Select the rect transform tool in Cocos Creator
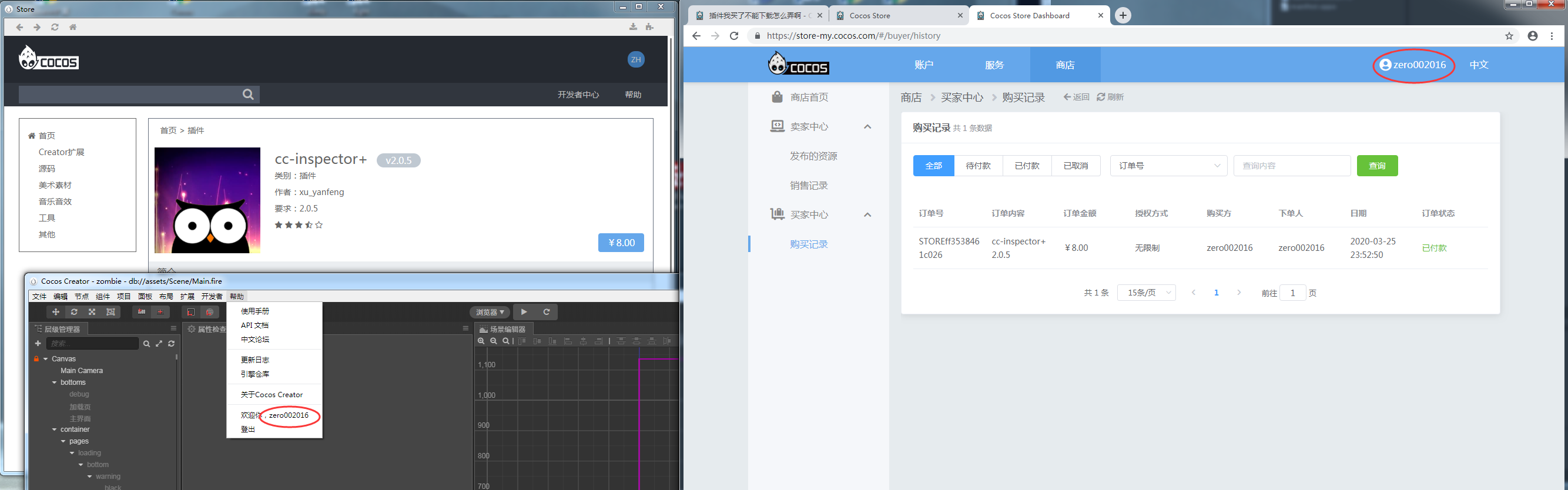1568x490 pixels. [x=110, y=311]
